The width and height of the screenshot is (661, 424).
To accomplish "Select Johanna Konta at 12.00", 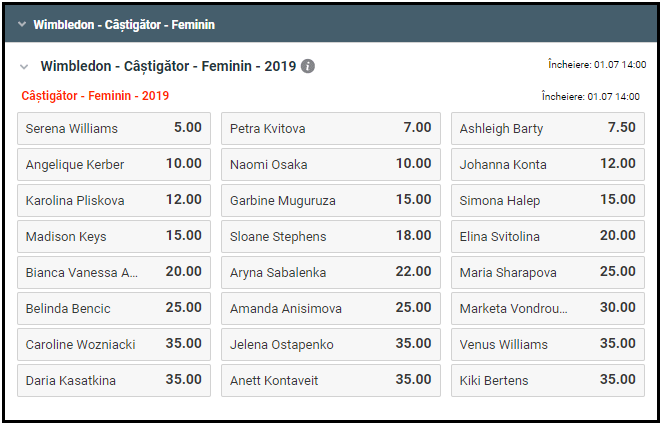I will [547, 164].
